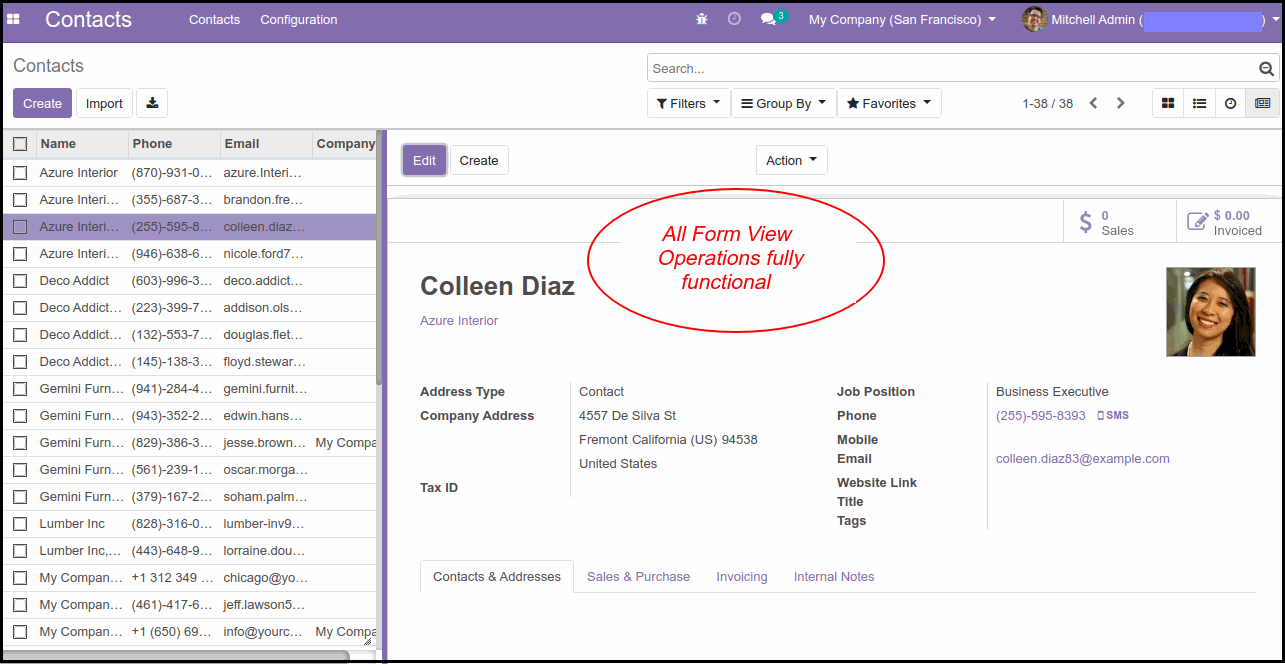The height and width of the screenshot is (664, 1285).
Task: Click the download export icon
Action: pyautogui.click(x=152, y=103)
